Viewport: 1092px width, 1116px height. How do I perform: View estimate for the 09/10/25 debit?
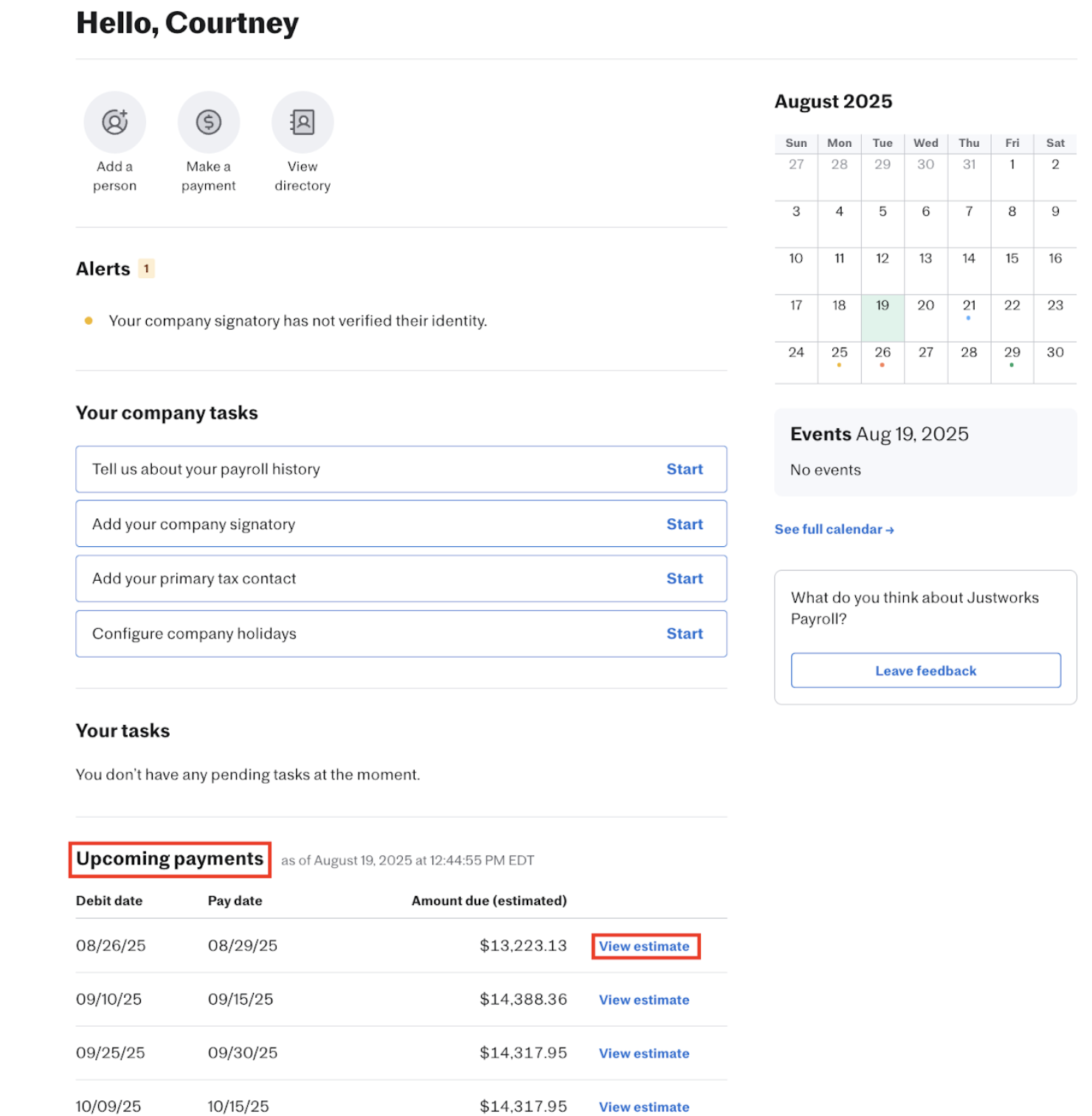point(644,1000)
